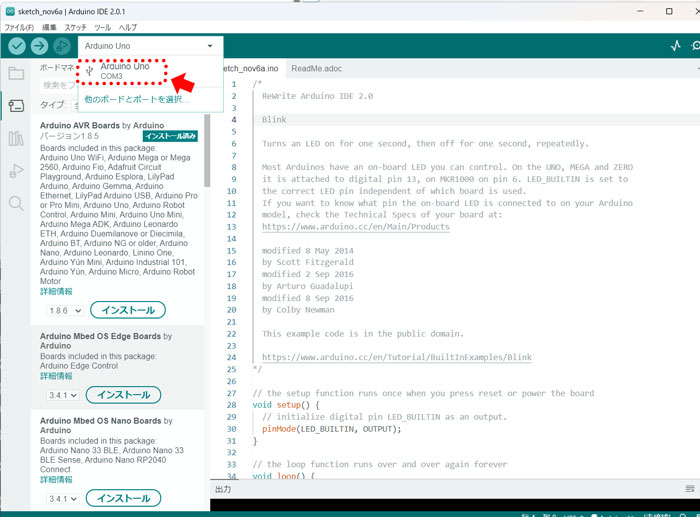Open the Search sidebar icon

[x=16, y=204]
